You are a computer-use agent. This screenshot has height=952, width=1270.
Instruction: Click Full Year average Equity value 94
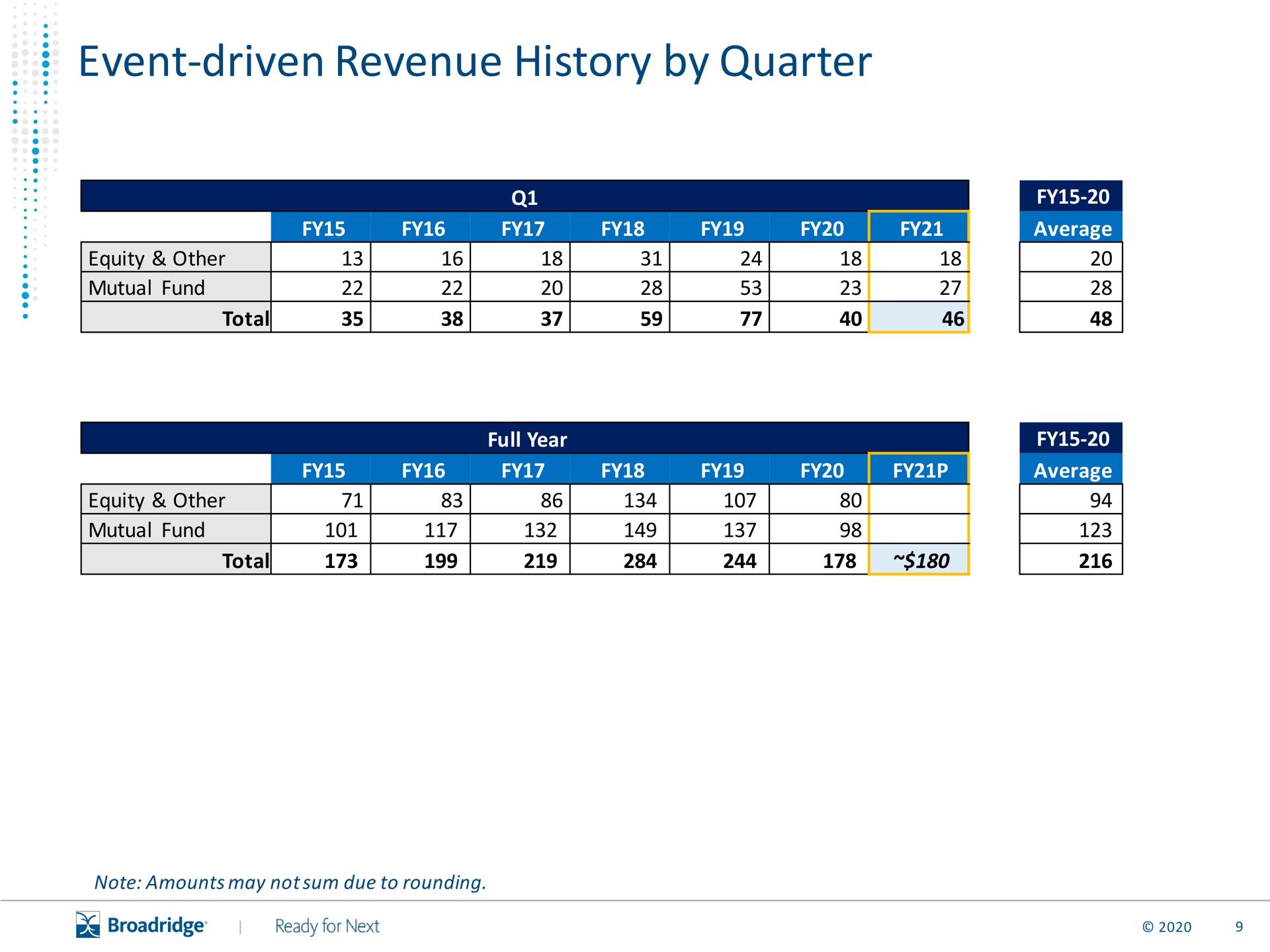click(x=1071, y=500)
